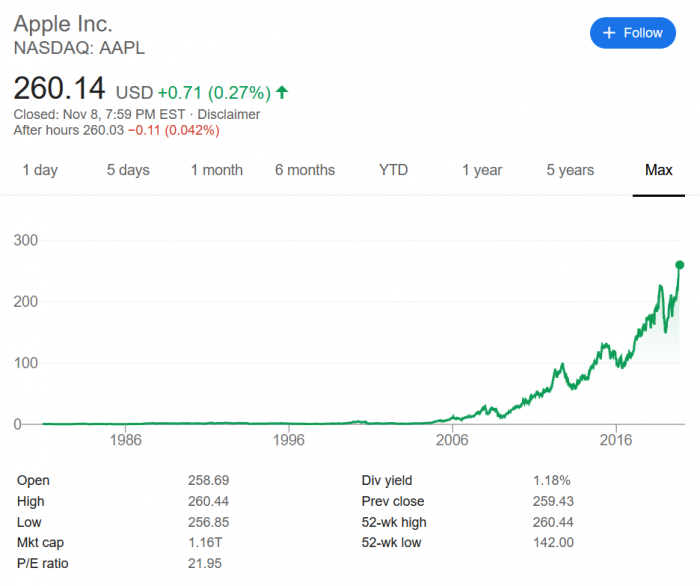Click the green up arrow beside the price change
The width and height of the screenshot is (700, 586).
click(282, 93)
